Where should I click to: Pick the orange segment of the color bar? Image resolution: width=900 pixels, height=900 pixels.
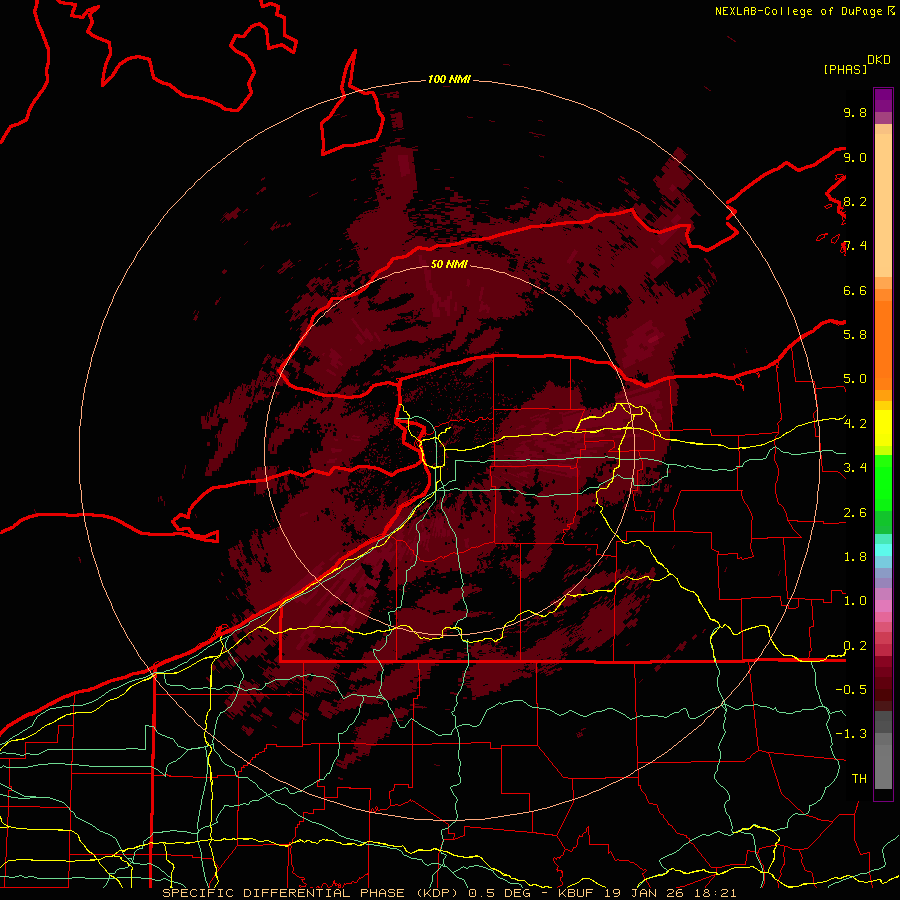(x=883, y=344)
